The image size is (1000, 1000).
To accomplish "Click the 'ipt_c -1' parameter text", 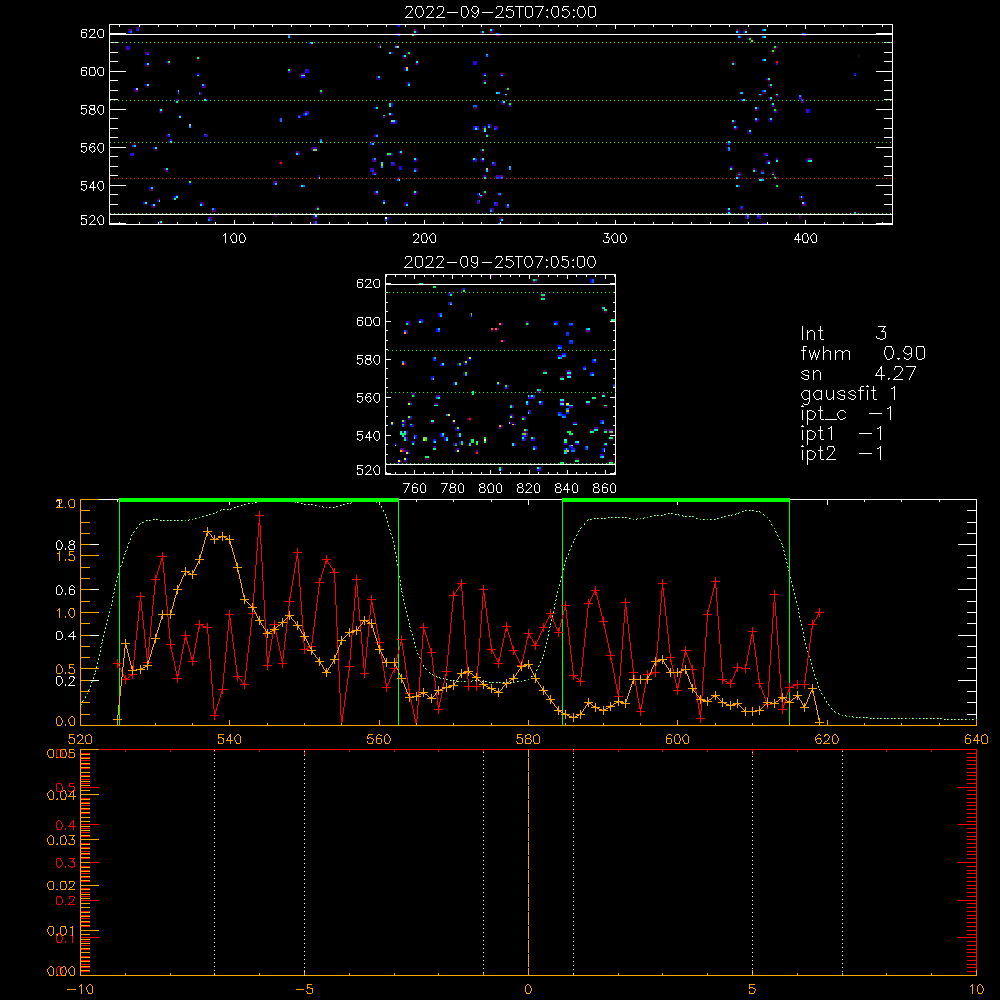I will click(x=847, y=414).
